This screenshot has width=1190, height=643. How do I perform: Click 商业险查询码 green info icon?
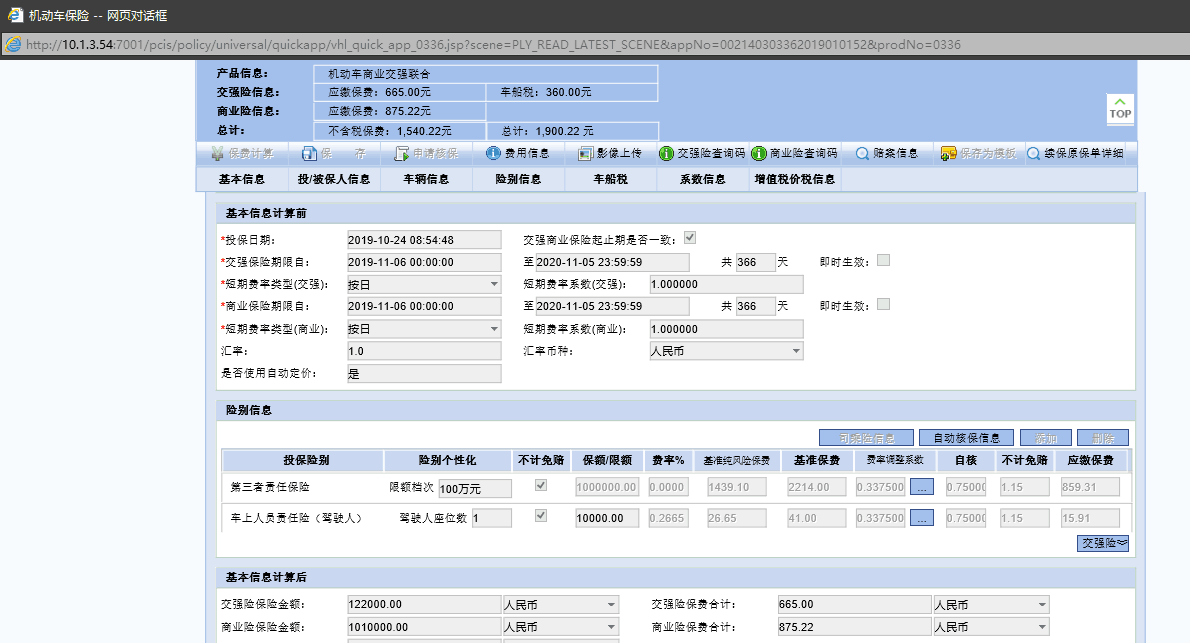pos(759,154)
